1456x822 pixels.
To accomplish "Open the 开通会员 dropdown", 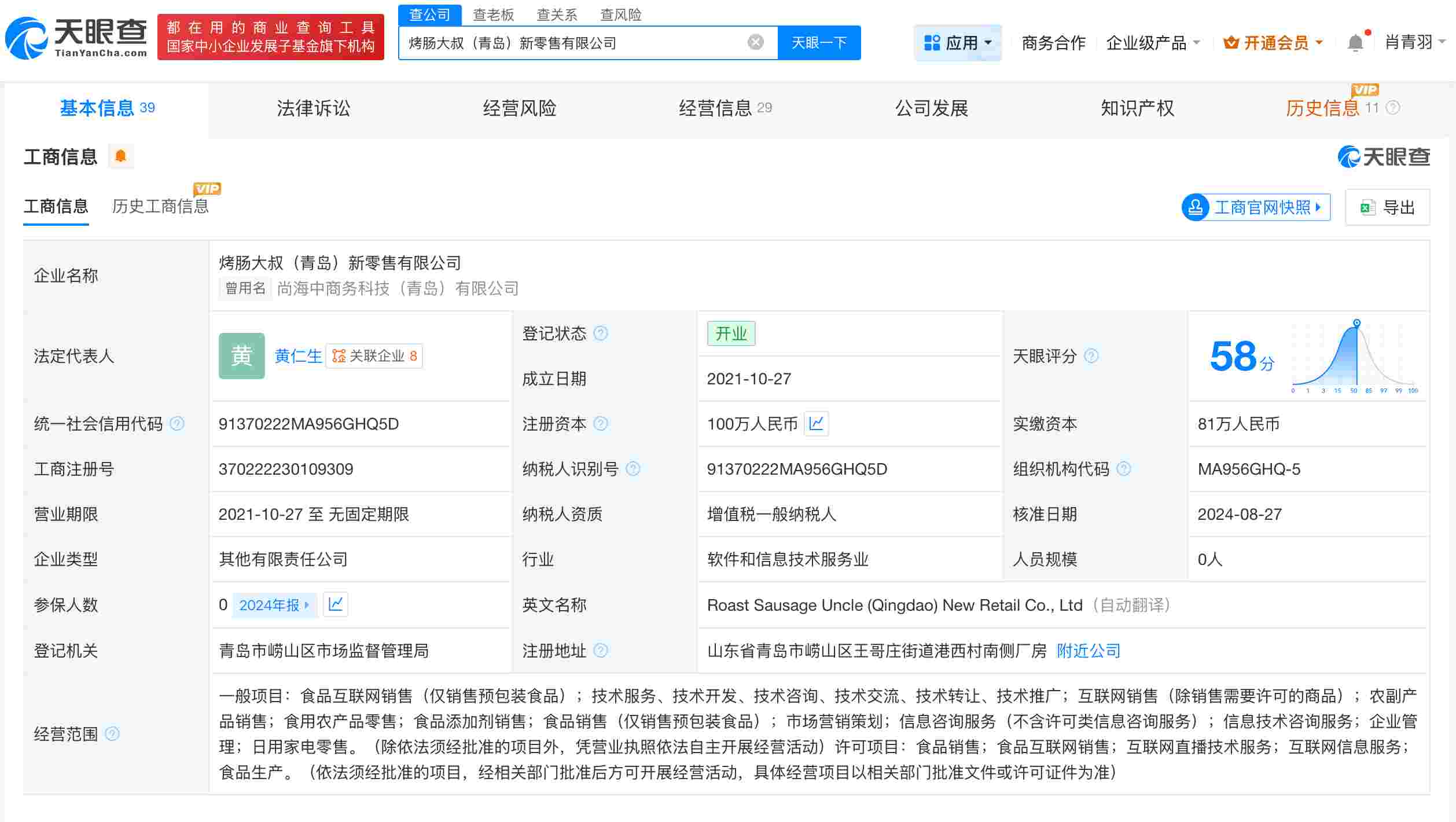I will pyautogui.click(x=1272, y=42).
